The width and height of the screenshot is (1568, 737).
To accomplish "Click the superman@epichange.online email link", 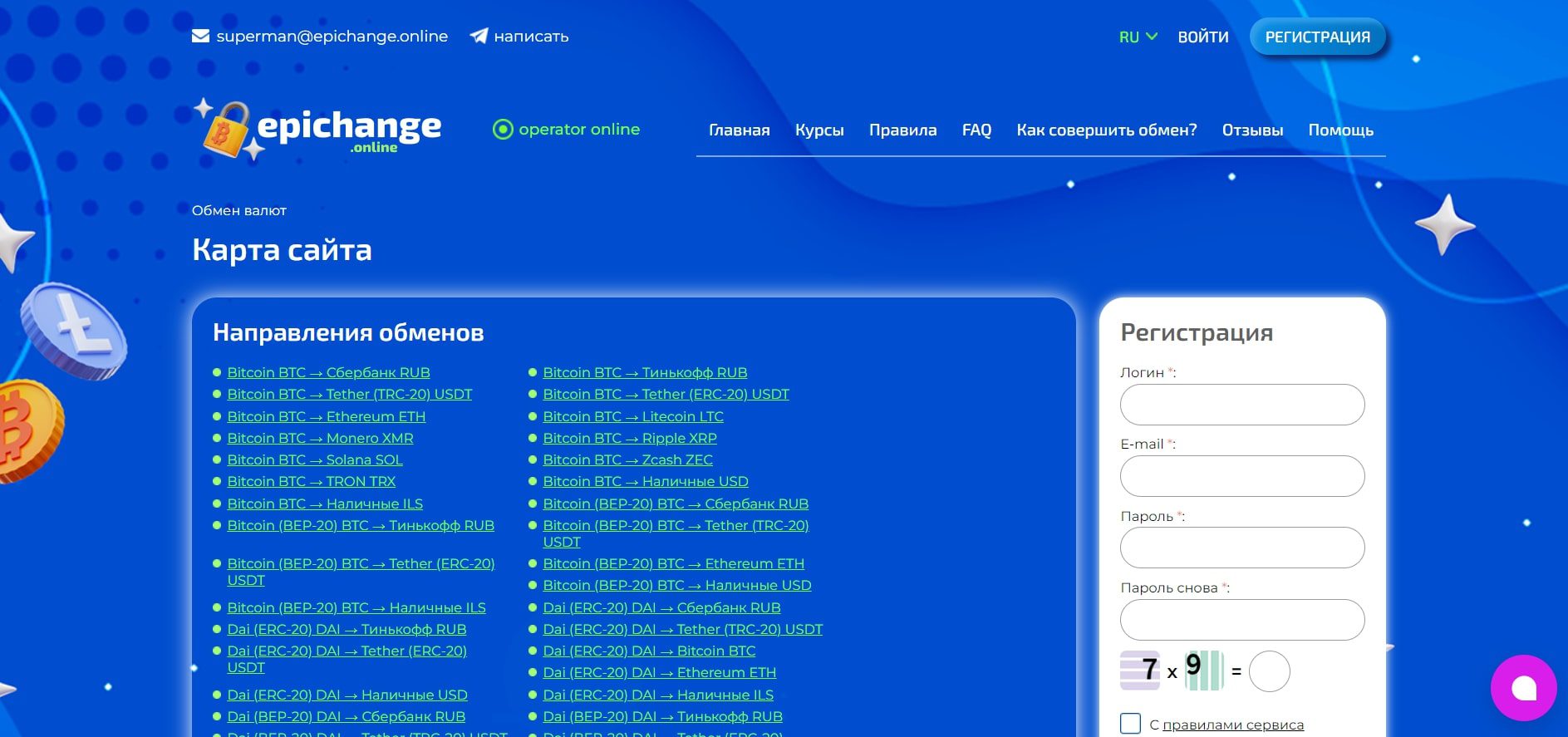I will (332, 36).
